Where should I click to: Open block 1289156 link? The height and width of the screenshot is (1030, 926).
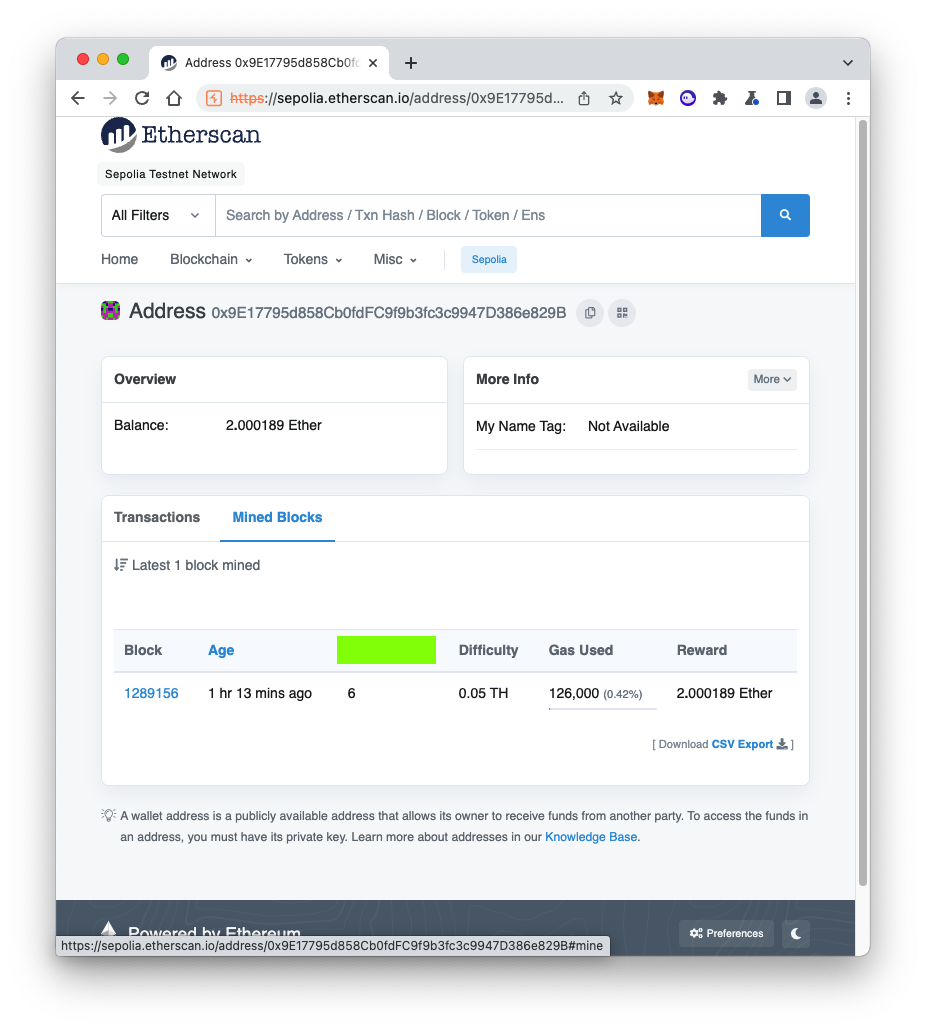click(151, 694)
